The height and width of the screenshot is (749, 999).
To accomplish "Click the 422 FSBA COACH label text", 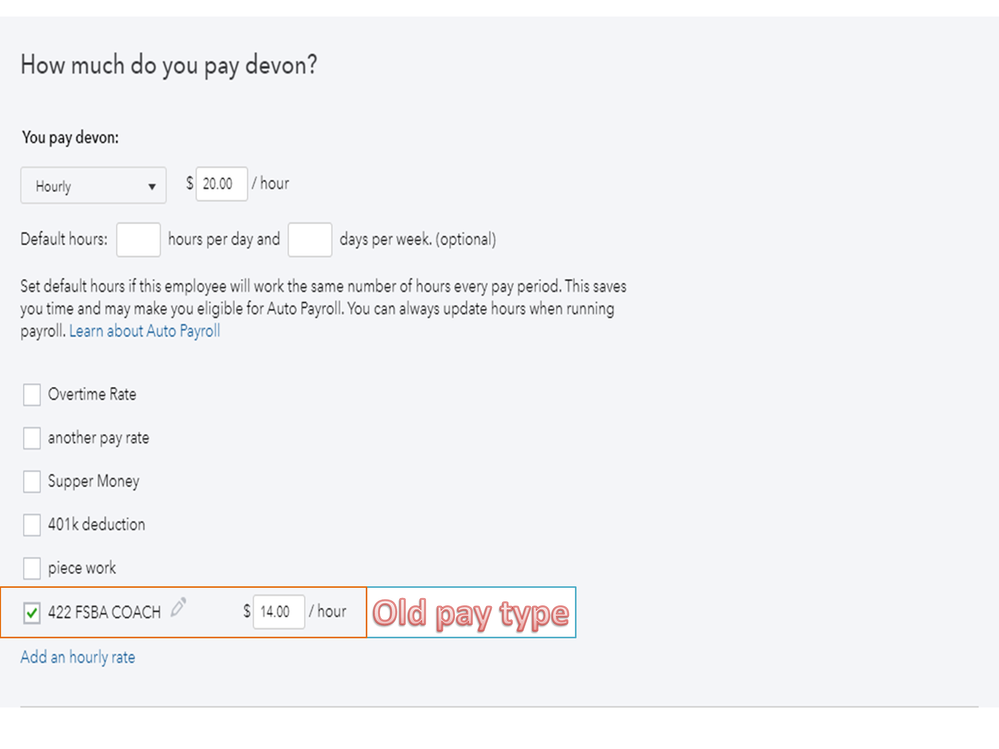I will 104,612.
